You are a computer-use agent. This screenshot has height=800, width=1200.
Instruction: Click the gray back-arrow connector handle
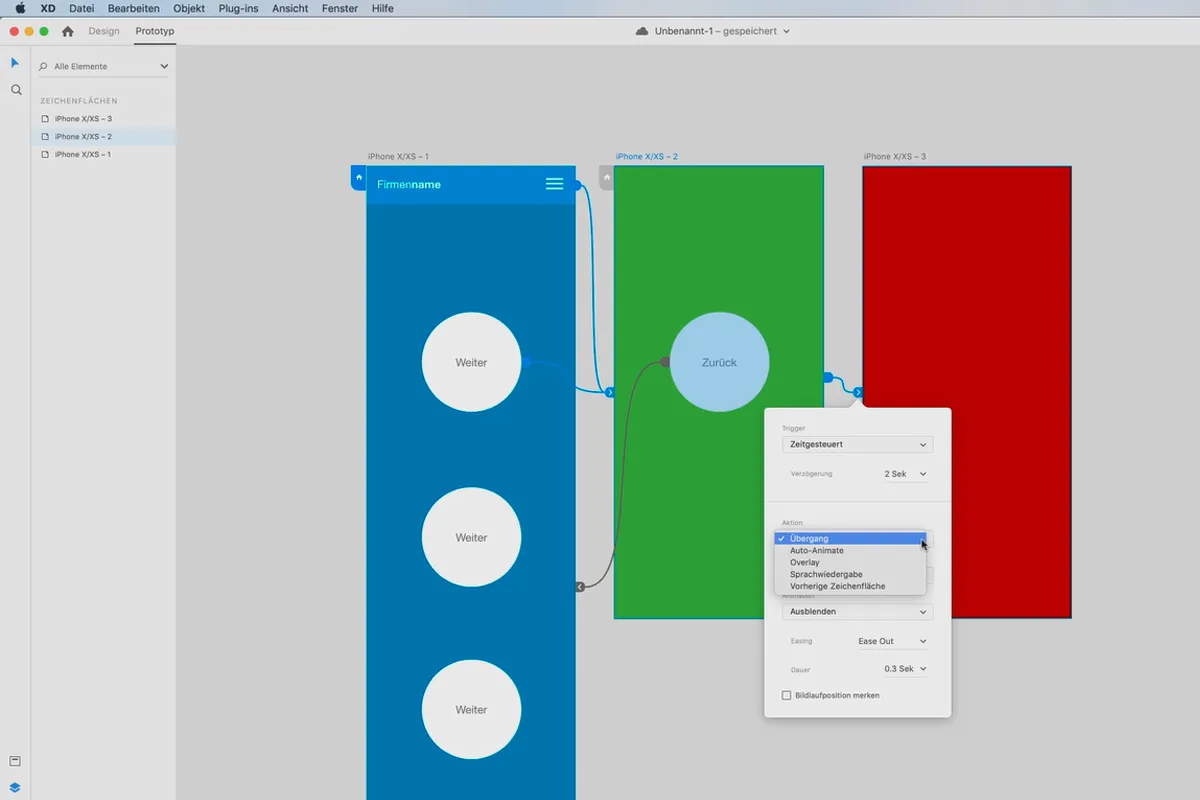[x=580, y=587]
